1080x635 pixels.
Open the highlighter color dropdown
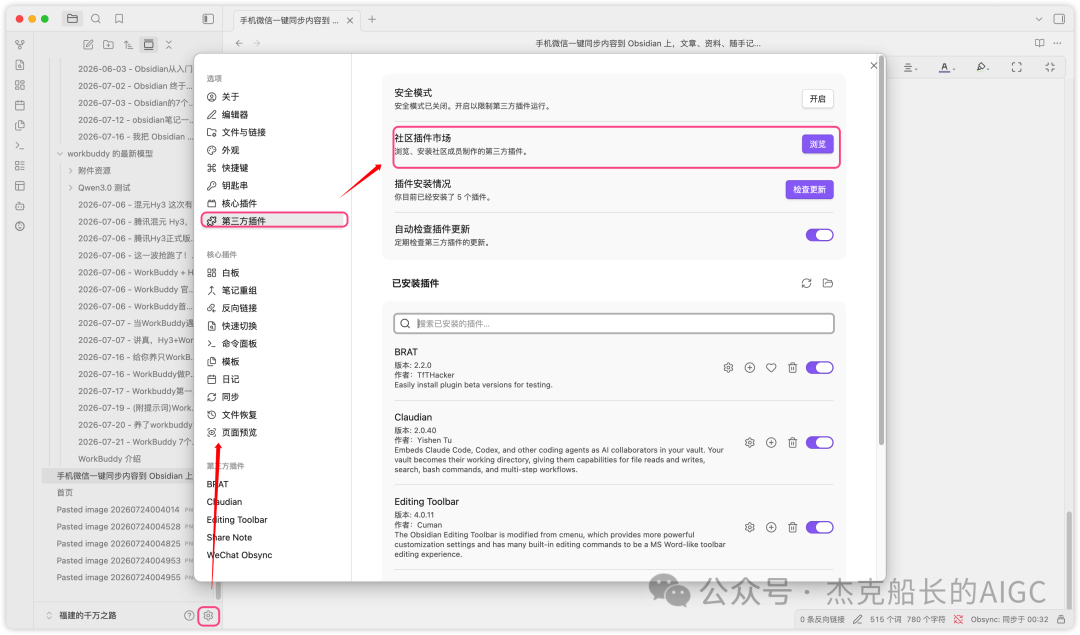pyautogui.click(x=982, y=67)
